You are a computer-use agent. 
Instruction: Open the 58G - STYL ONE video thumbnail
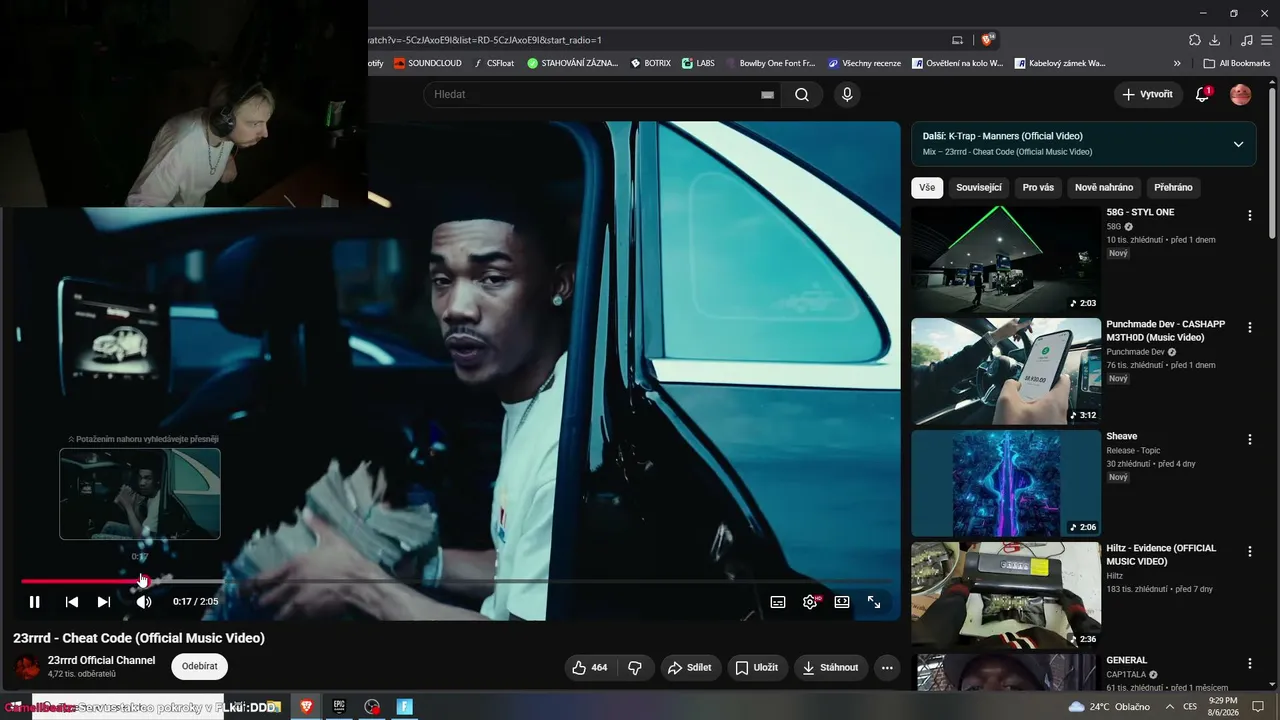click(1006, 259)
